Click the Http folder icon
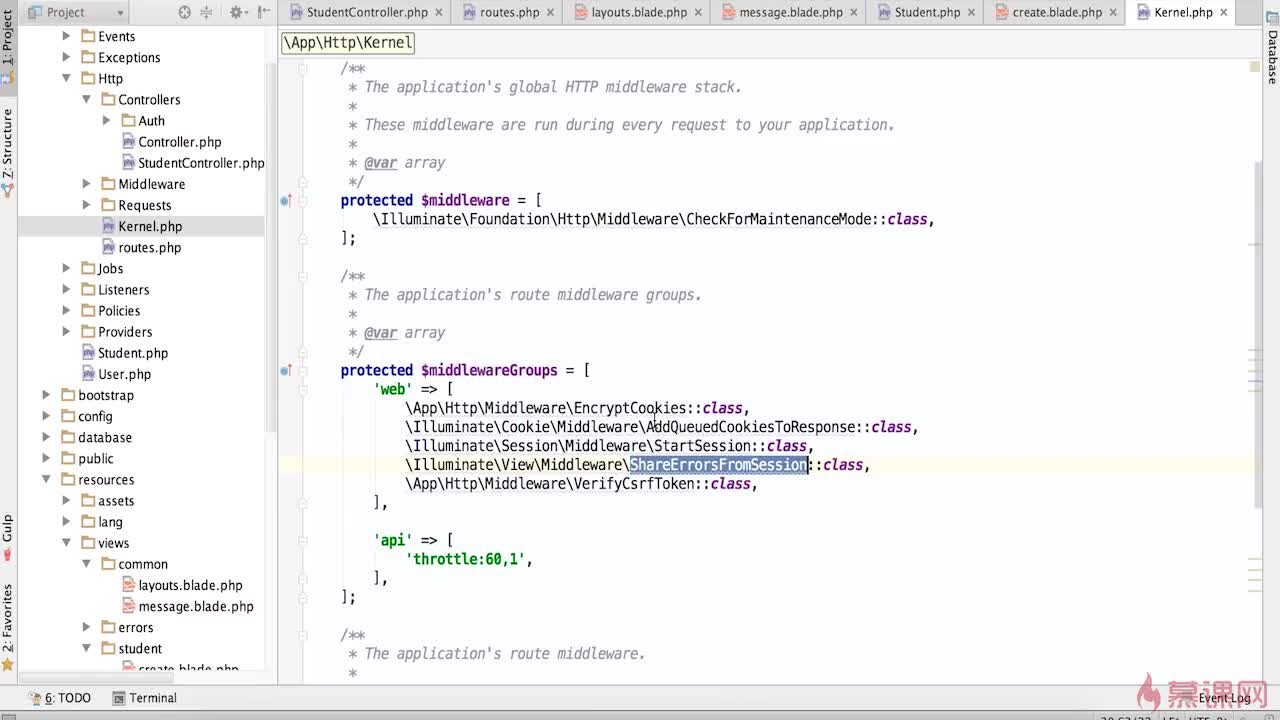This screenshot has height=720, width=1280. click(88, 78)
